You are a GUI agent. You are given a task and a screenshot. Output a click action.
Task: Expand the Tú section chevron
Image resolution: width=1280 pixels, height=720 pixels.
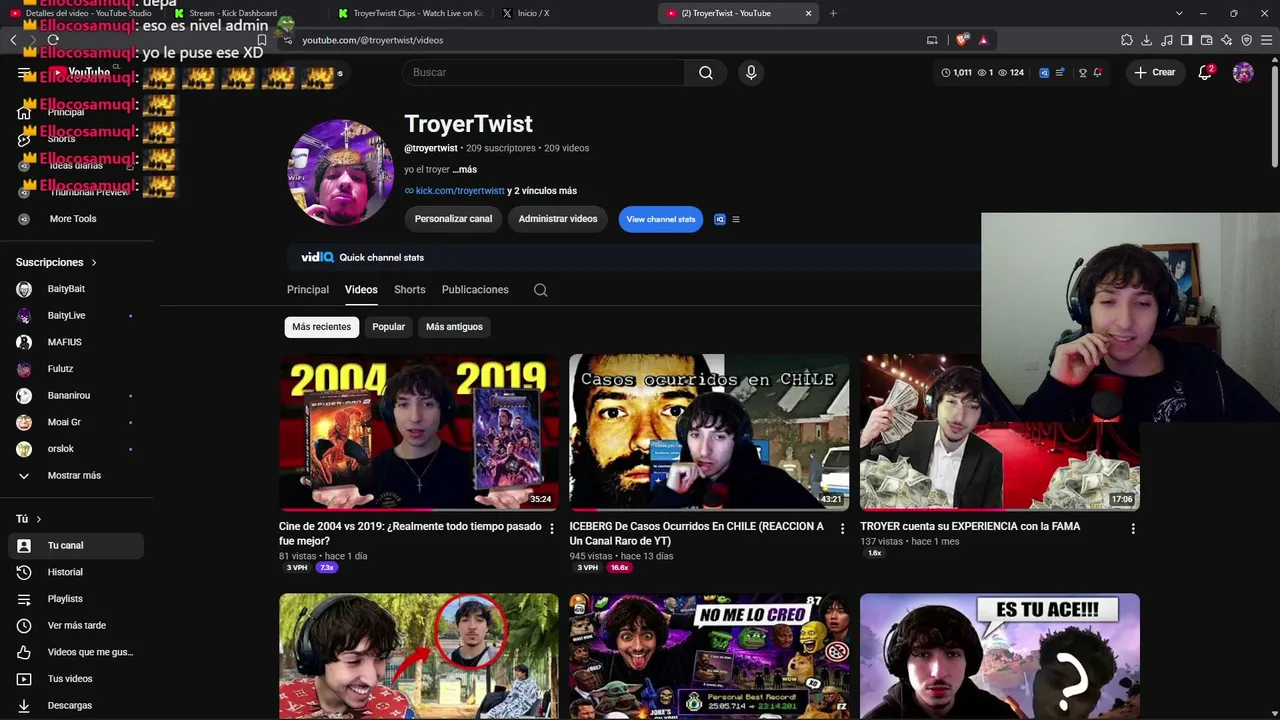(39, 519)
